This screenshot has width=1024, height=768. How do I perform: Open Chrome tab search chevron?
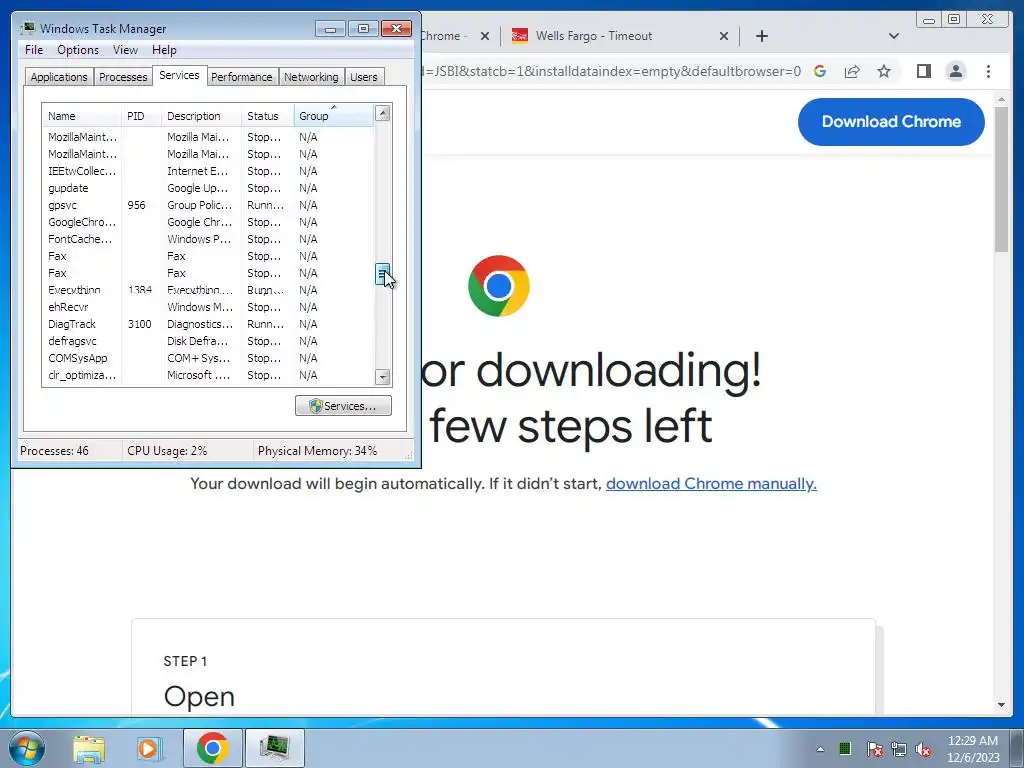(894, 36)
